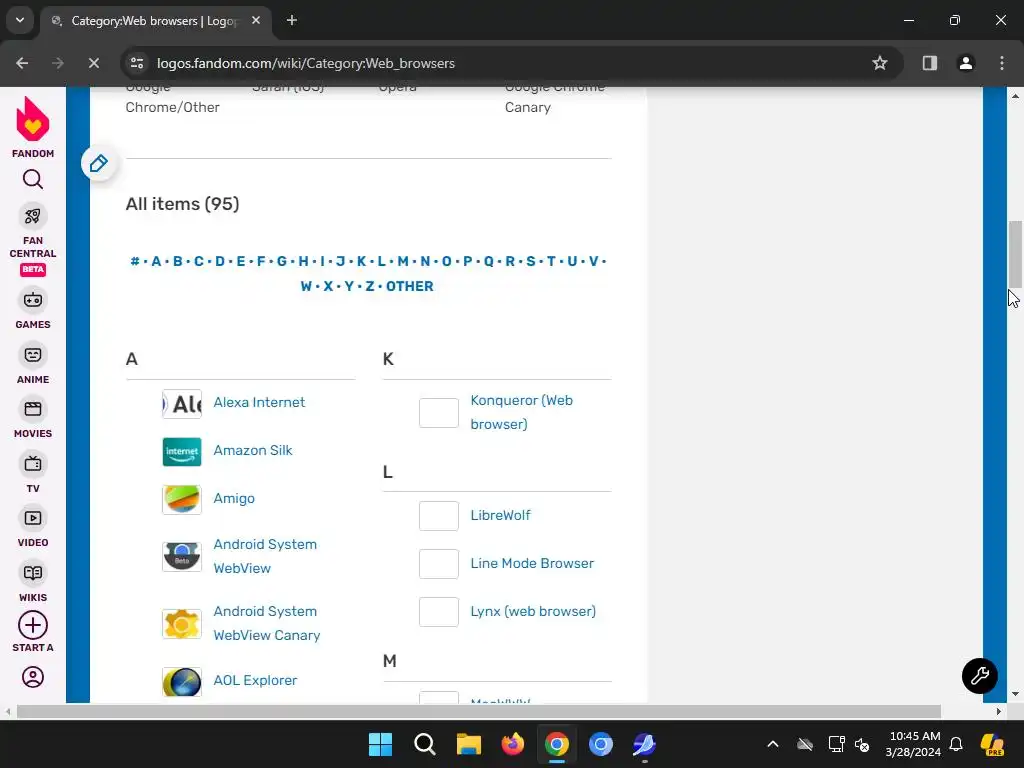Open the Wikis book icon
Screen dimensions: 1024x768
pyautogui.click(x=33, y=573)
